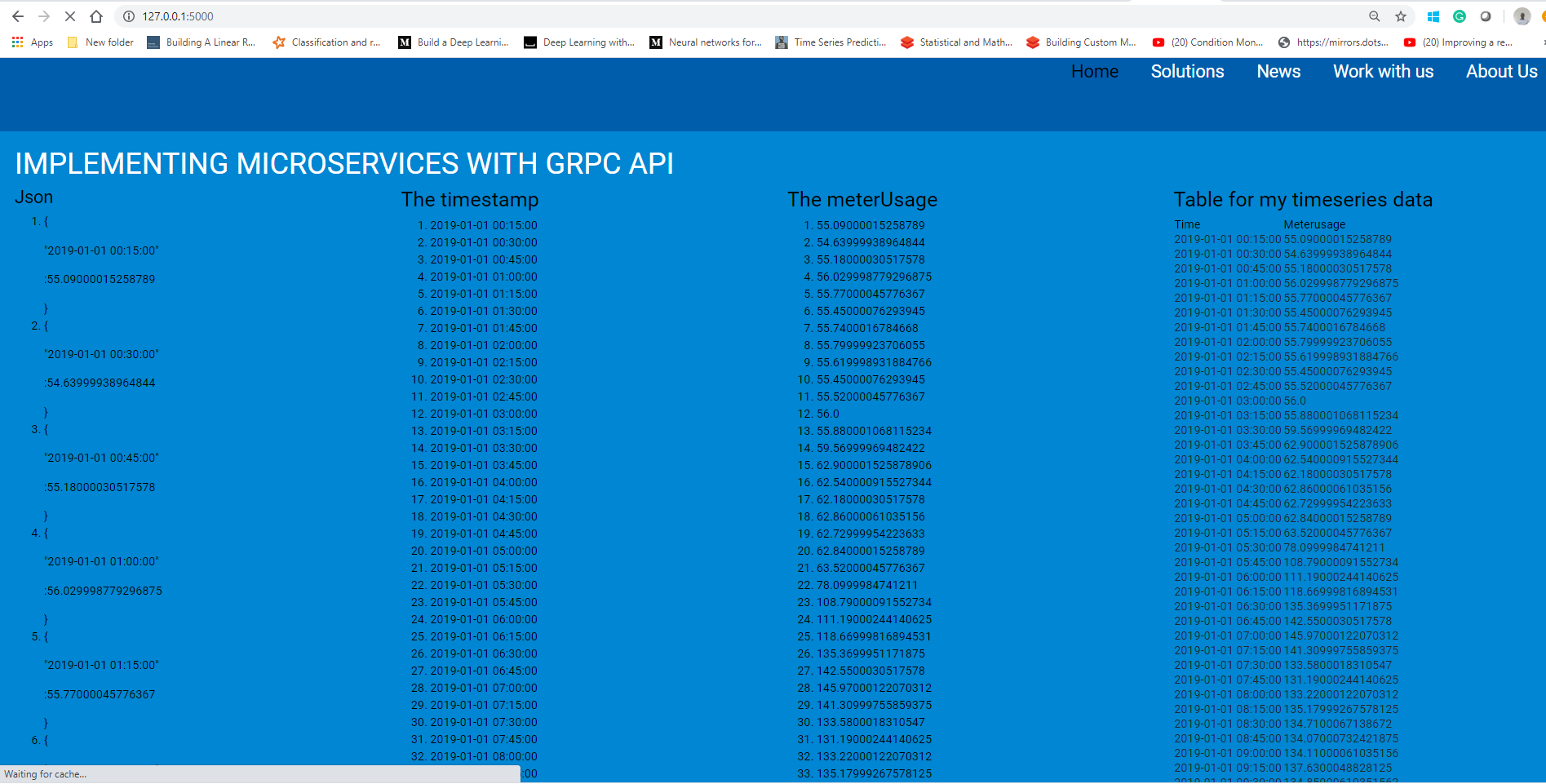Viewport: 1546px width, 784px height.
Task: Stop loading the page
Action: pos(70,16)
